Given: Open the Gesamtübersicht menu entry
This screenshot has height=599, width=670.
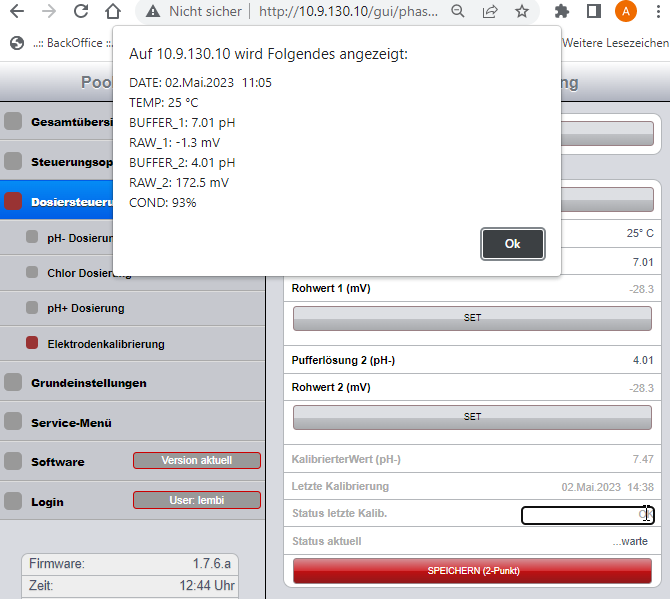Looking at the screenshot, I should click(56, 122).
